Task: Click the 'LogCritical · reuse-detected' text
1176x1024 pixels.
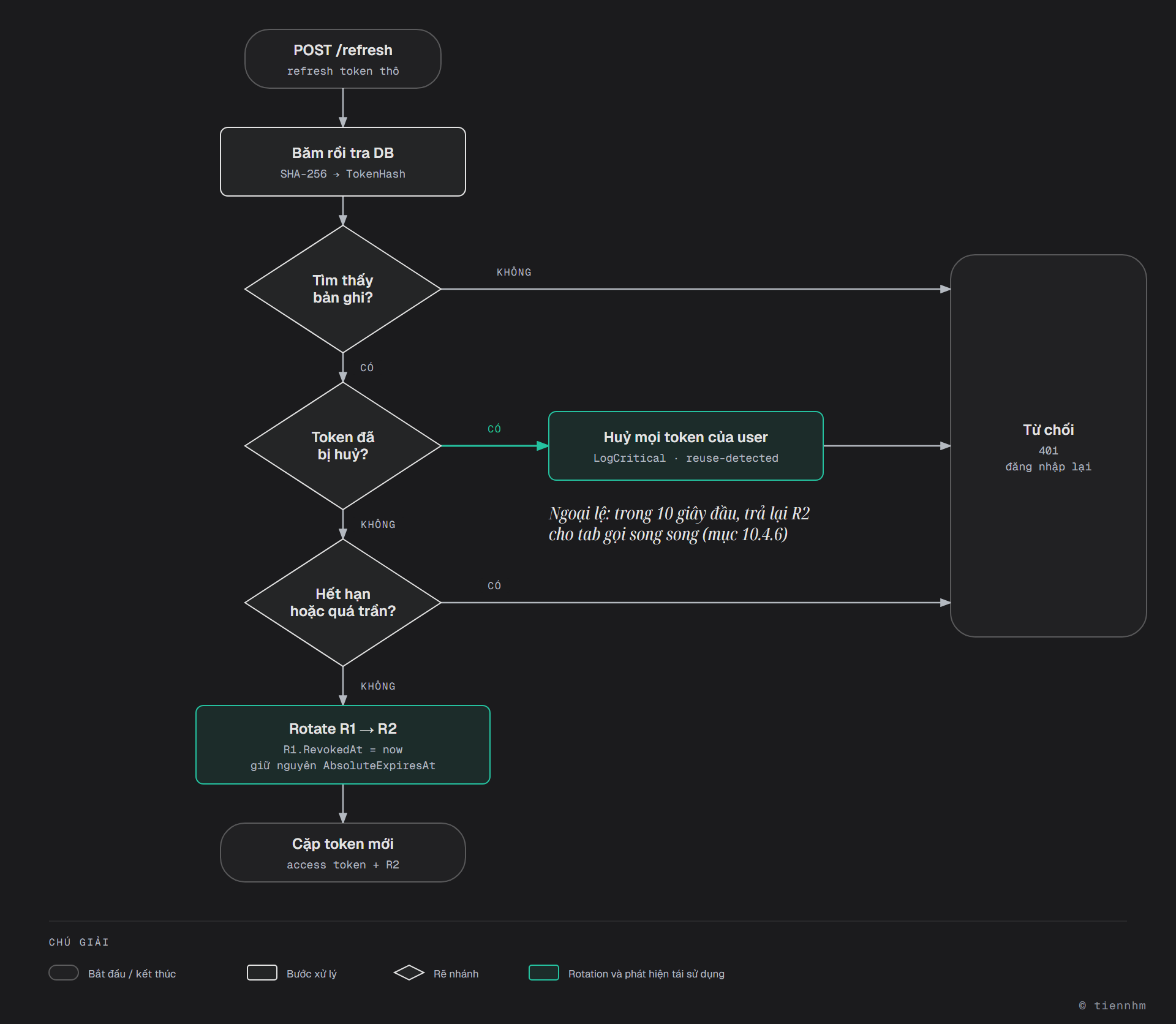Action: (x=685, y=458)
